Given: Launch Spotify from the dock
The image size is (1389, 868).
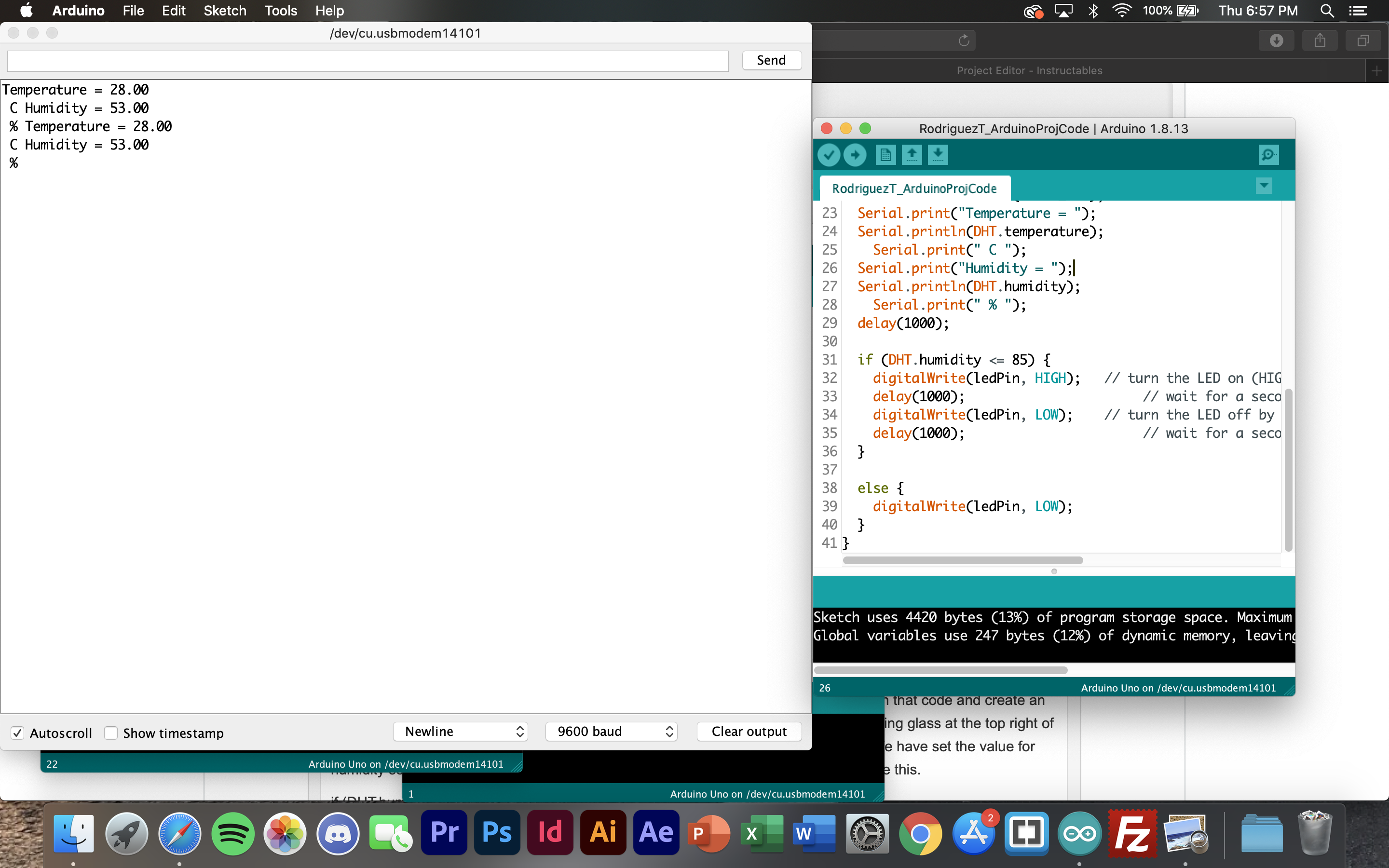Looking at the screenshot, I should point(232,833).
